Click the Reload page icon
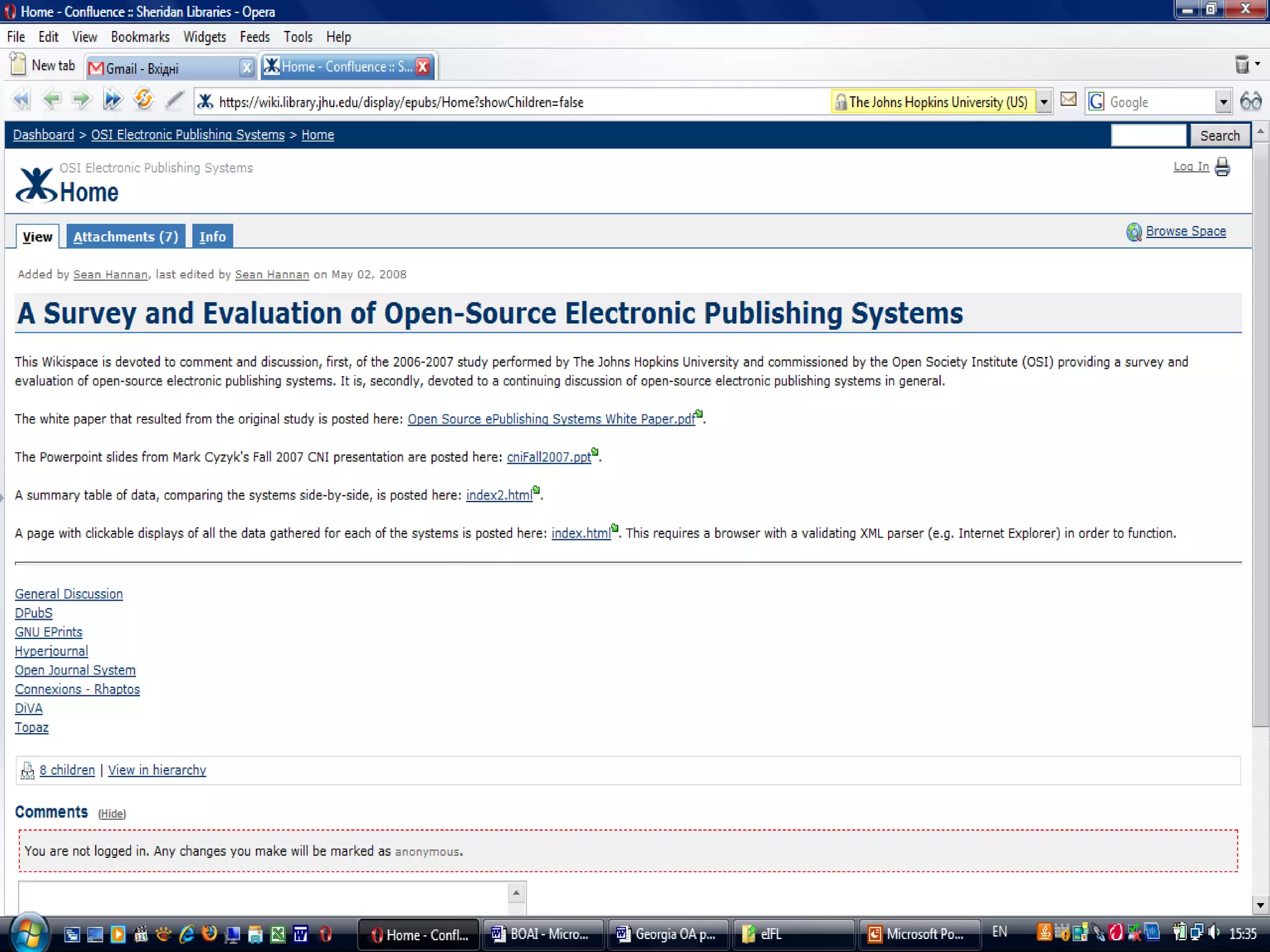The width and height of the screenshot is (1270, 952). [x=143, y=100]
